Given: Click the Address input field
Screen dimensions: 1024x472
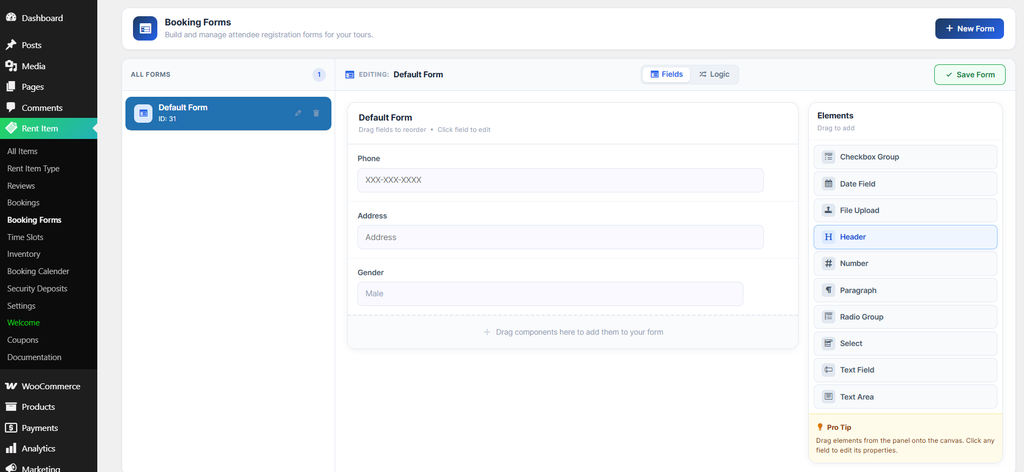Looking at the screenshot, I should tap(560, 237).
